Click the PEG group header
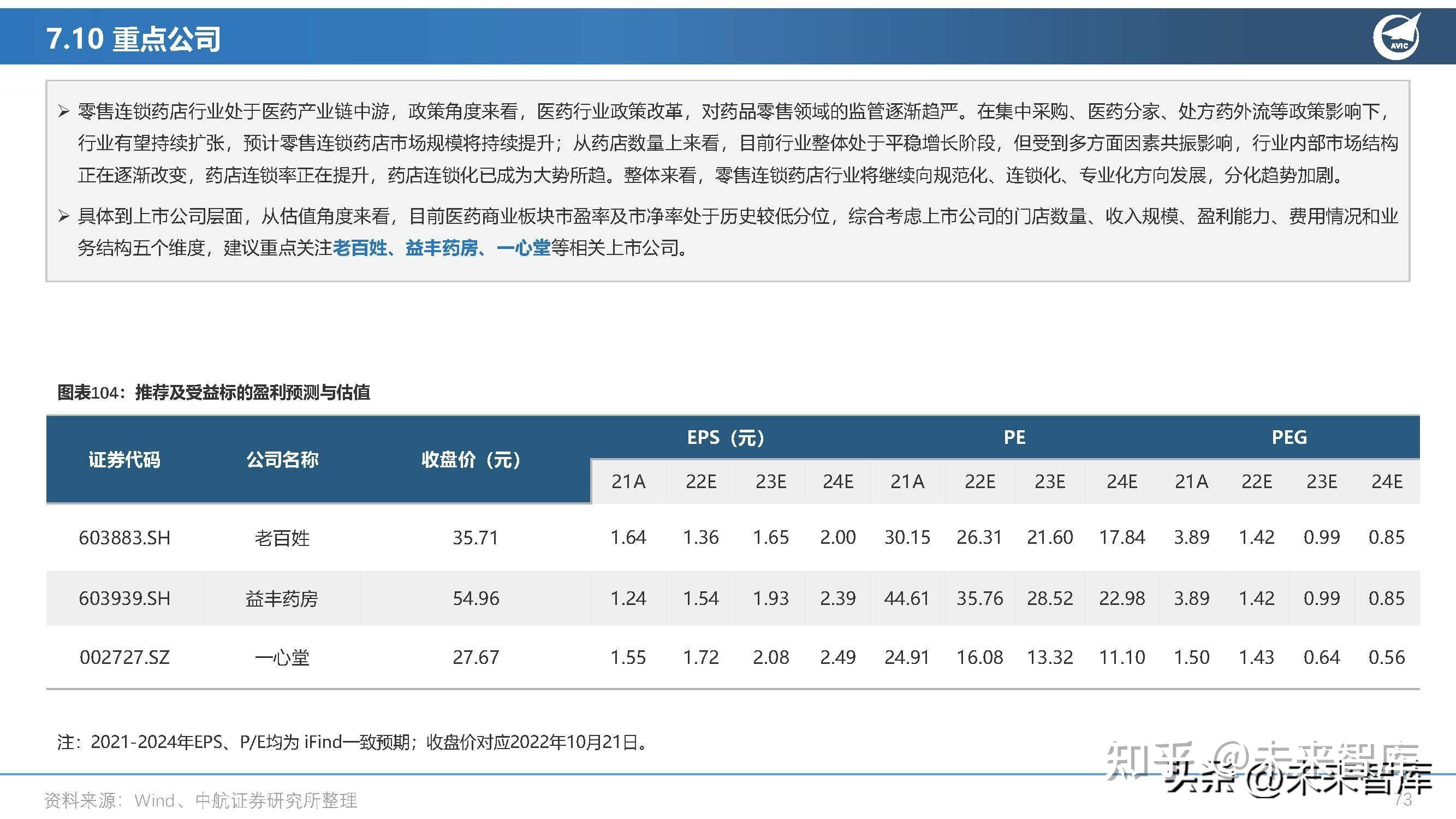1456x819 pixels. (1289, 437)
